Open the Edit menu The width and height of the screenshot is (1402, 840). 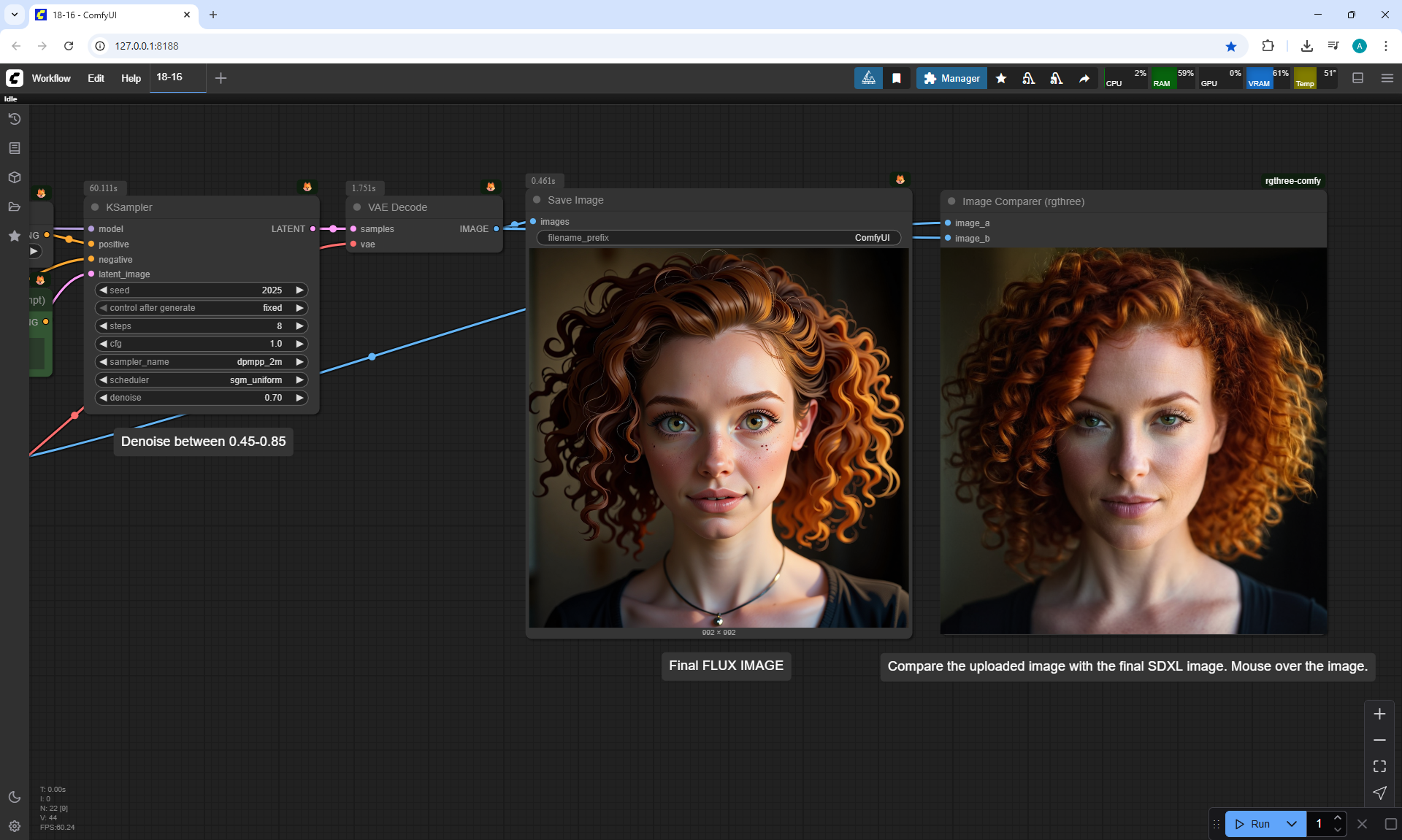(x=96, y=78)
